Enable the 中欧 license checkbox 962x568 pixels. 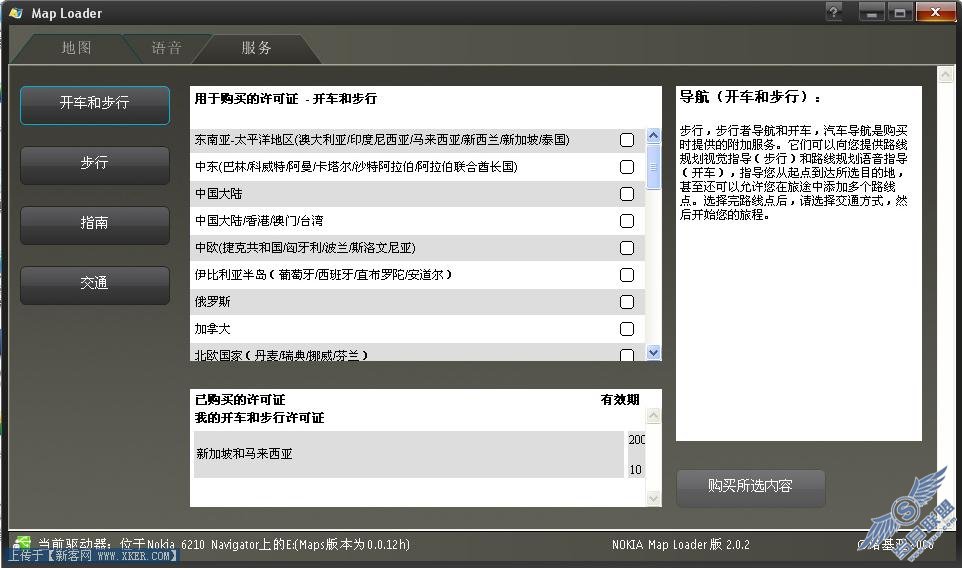pos(626,248)
